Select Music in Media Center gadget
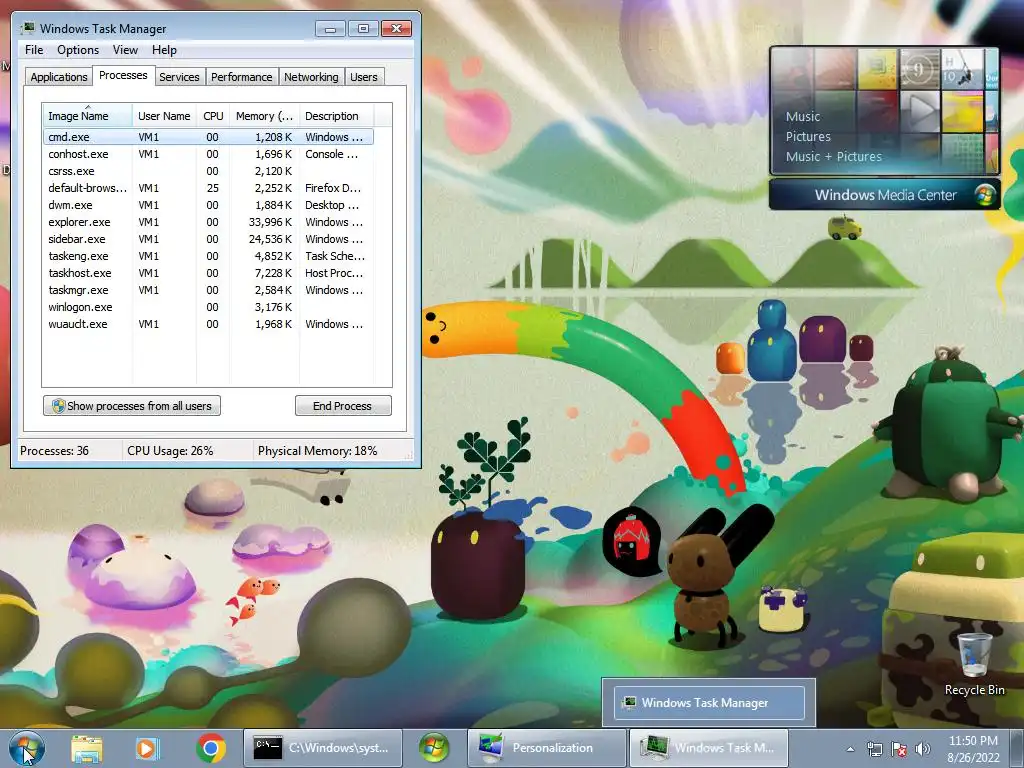Image resolution: width=1024 pixels, height=768 pixels. coord(803,116)
